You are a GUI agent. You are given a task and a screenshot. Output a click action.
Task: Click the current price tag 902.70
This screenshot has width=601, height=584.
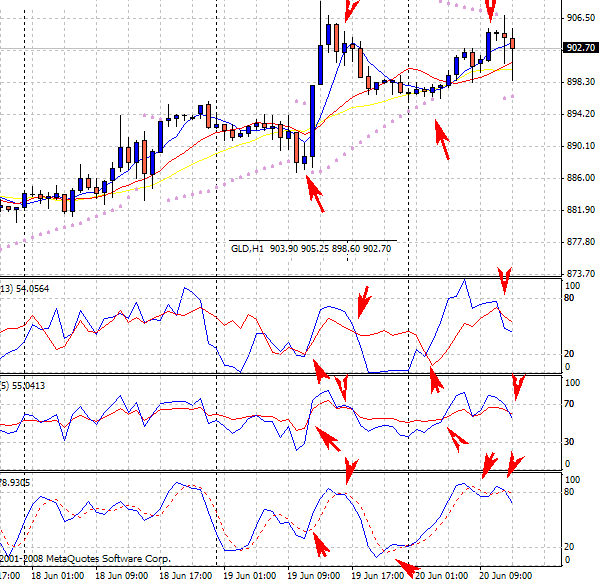(579, 48)
